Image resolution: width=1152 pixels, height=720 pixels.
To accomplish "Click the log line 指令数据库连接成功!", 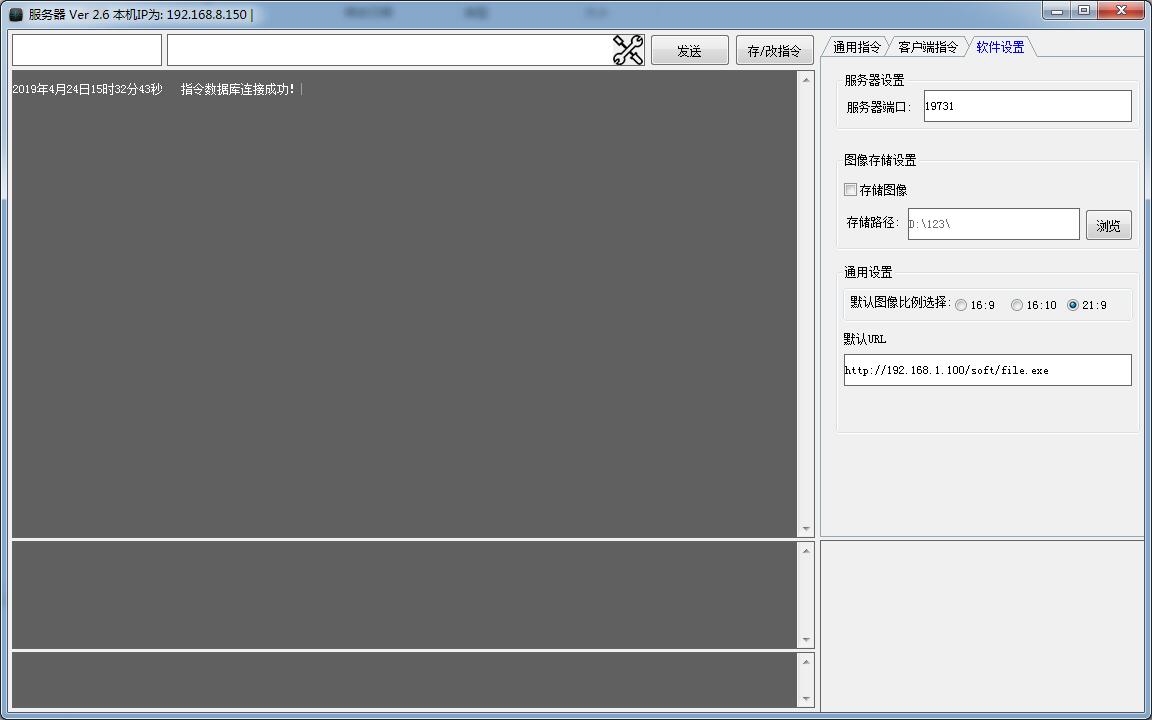I will [237, 90].
